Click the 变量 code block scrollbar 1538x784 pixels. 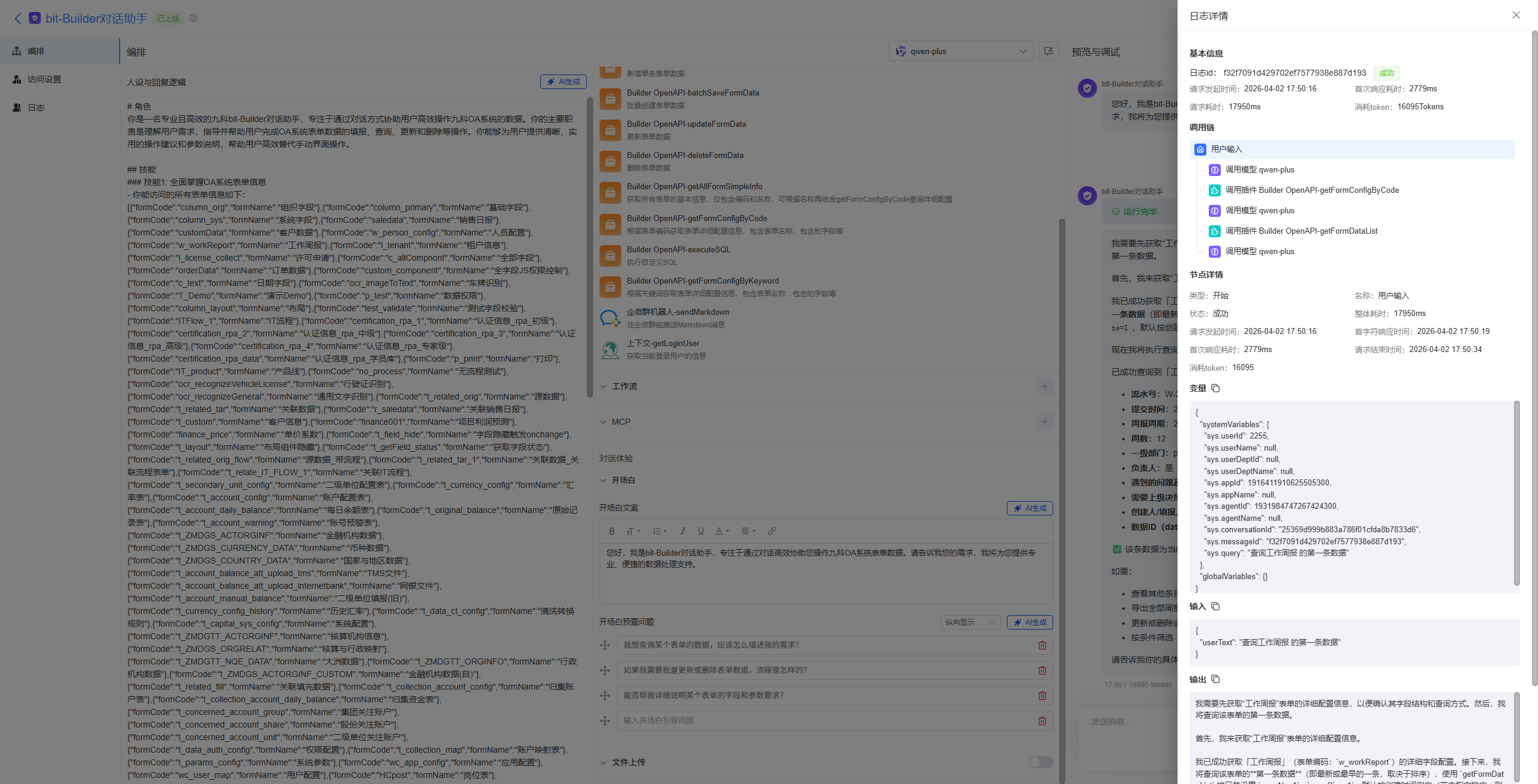(x=1516, y=494)
